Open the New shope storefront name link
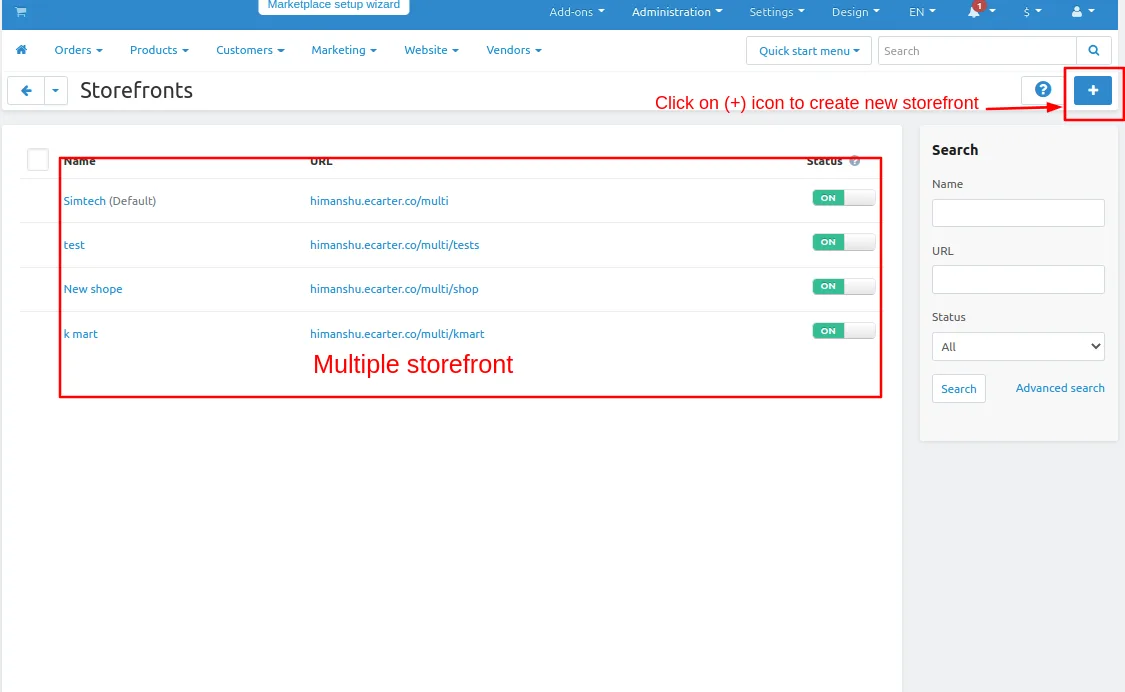Image resolution: width=1125 pixels, height=692 pixels. (x=93, y=289)
